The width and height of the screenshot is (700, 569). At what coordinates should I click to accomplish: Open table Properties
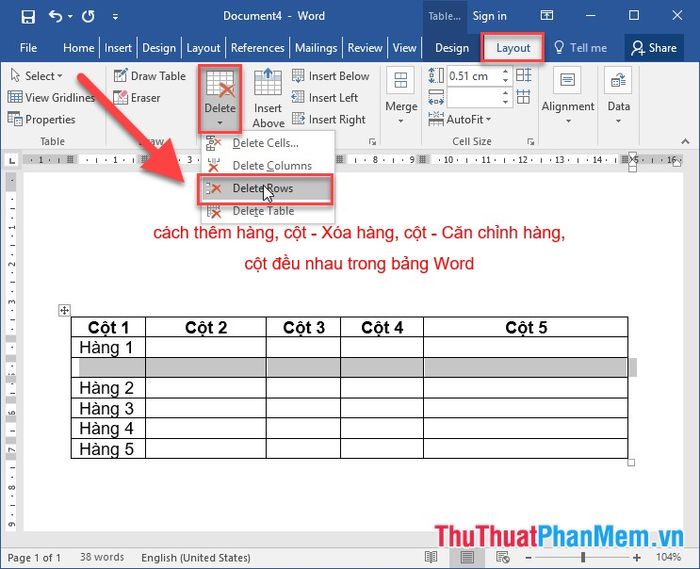click(42, 119)
